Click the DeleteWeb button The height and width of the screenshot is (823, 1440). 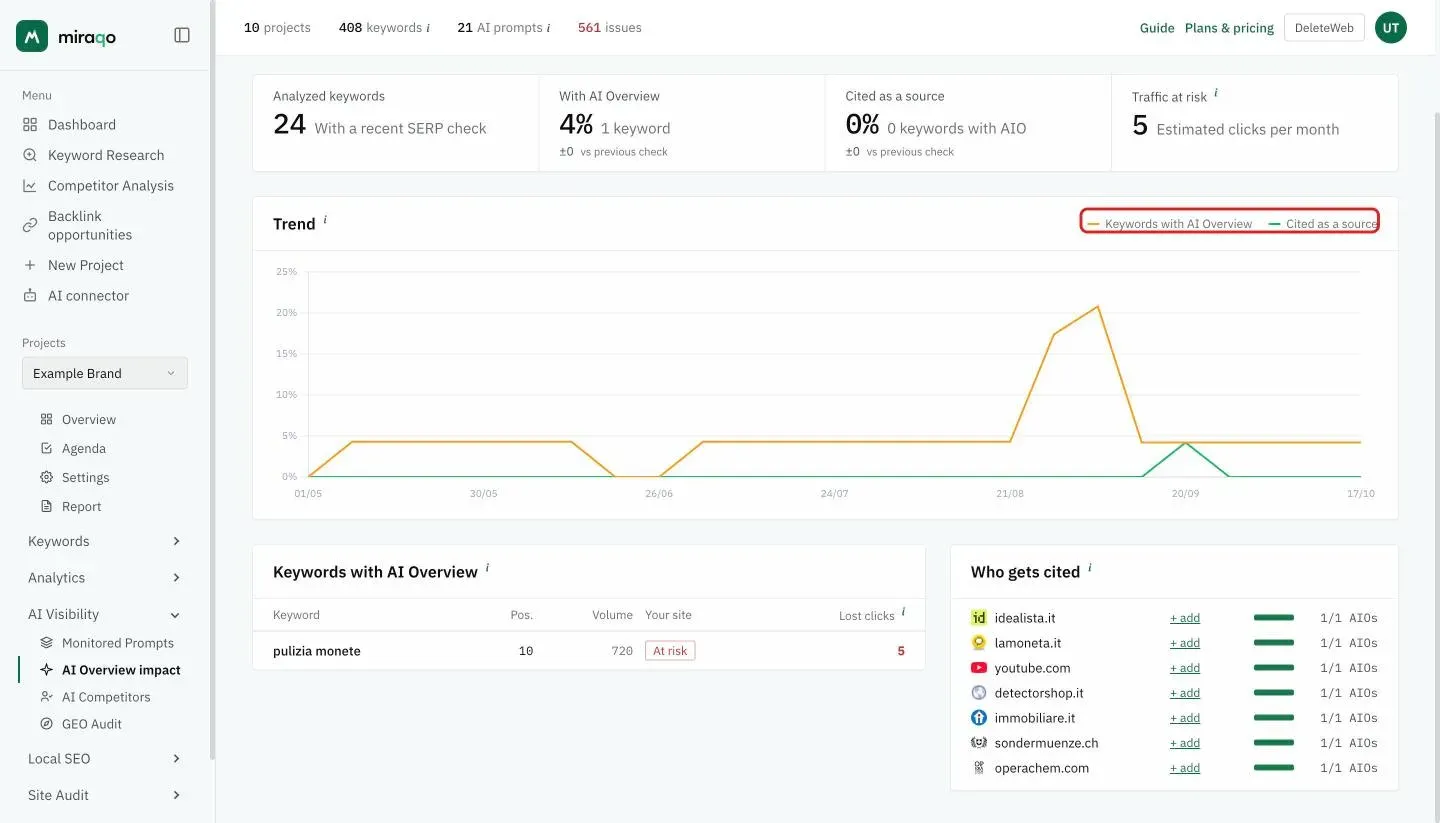(x=1324, y=28)
